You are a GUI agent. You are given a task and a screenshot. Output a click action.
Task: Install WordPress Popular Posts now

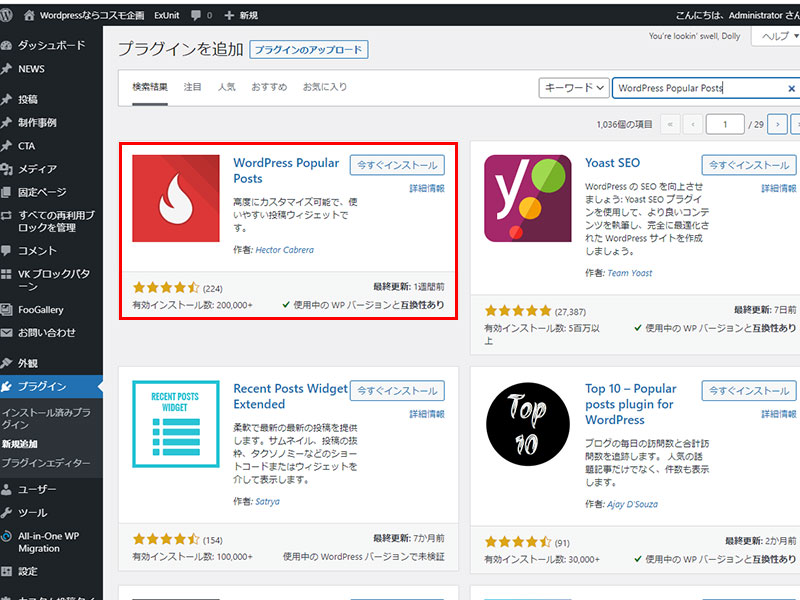397,165
